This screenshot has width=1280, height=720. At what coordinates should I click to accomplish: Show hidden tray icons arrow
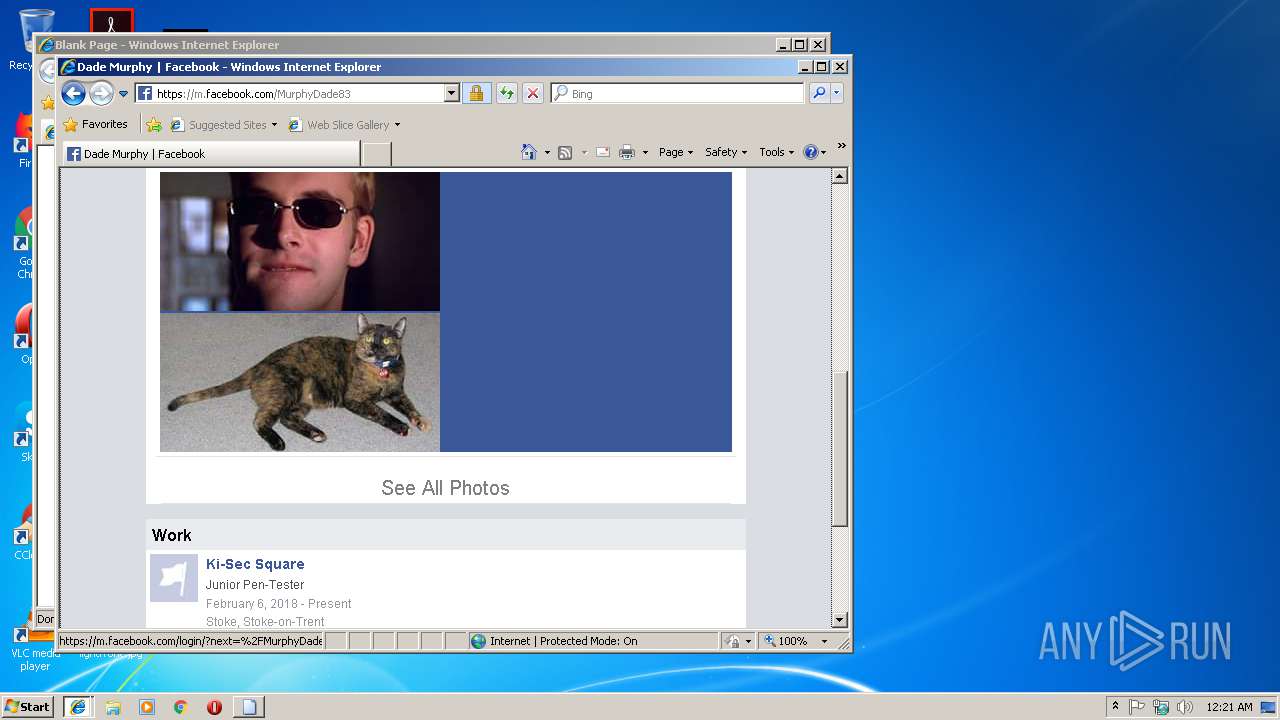pos(1115,707)
